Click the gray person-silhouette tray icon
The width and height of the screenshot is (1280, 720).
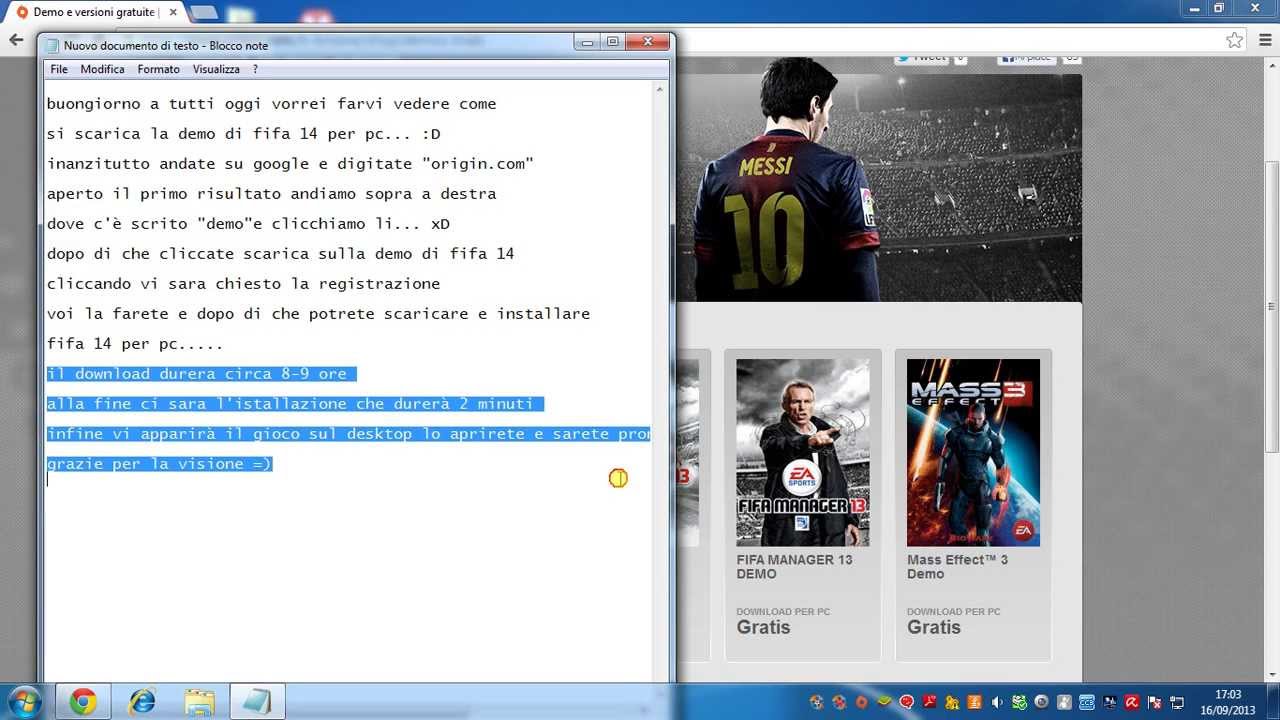pos(1064,702)
